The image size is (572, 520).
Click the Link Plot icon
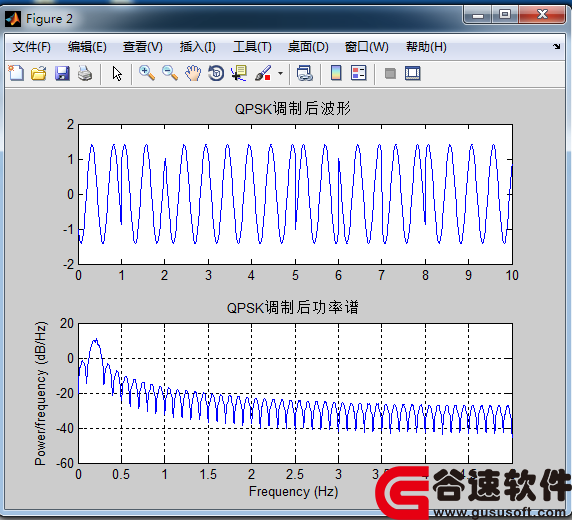click(x=305, y=73)
